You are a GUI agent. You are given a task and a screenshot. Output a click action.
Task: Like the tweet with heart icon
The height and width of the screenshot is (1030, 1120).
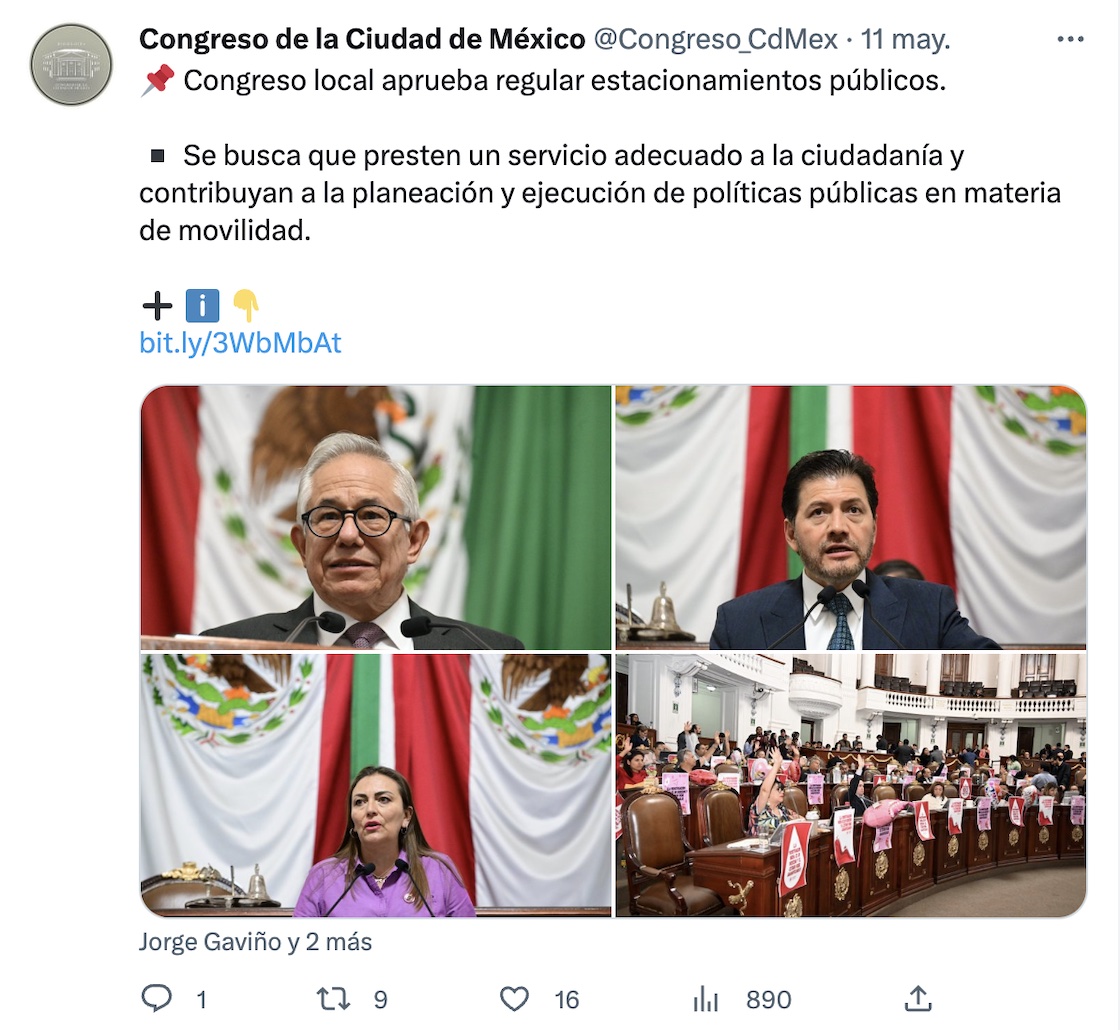[x=514, y=999]
